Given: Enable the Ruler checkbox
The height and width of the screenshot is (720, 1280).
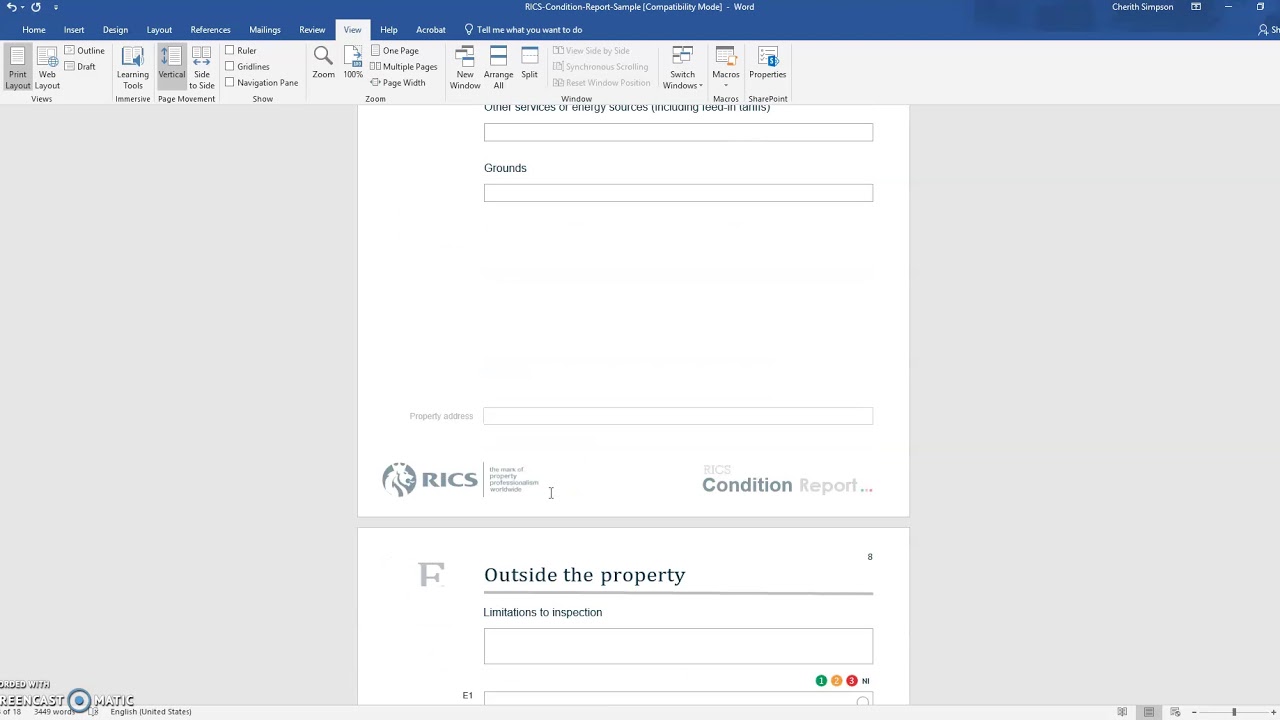Looking at the screenshot, I should coord(230,50).
